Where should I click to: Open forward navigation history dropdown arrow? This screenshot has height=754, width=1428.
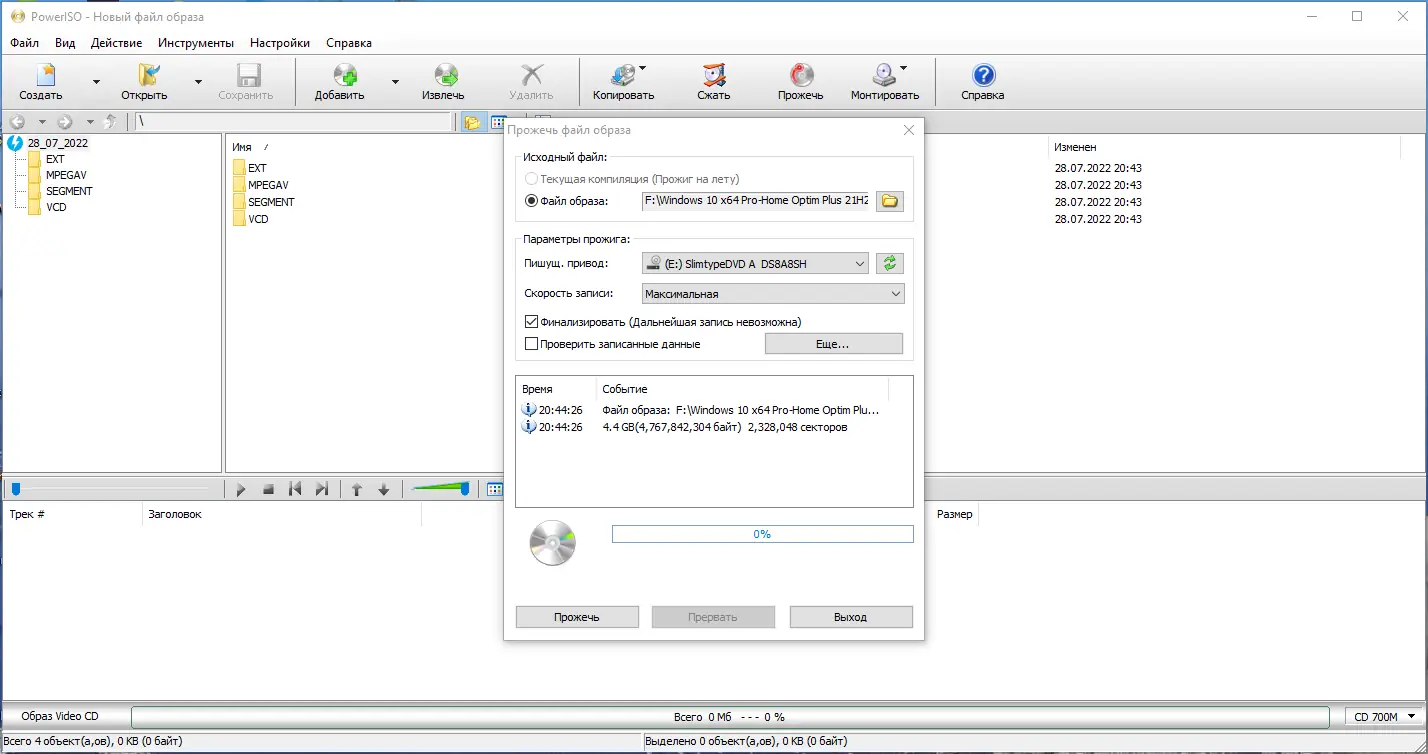point(89,122)
